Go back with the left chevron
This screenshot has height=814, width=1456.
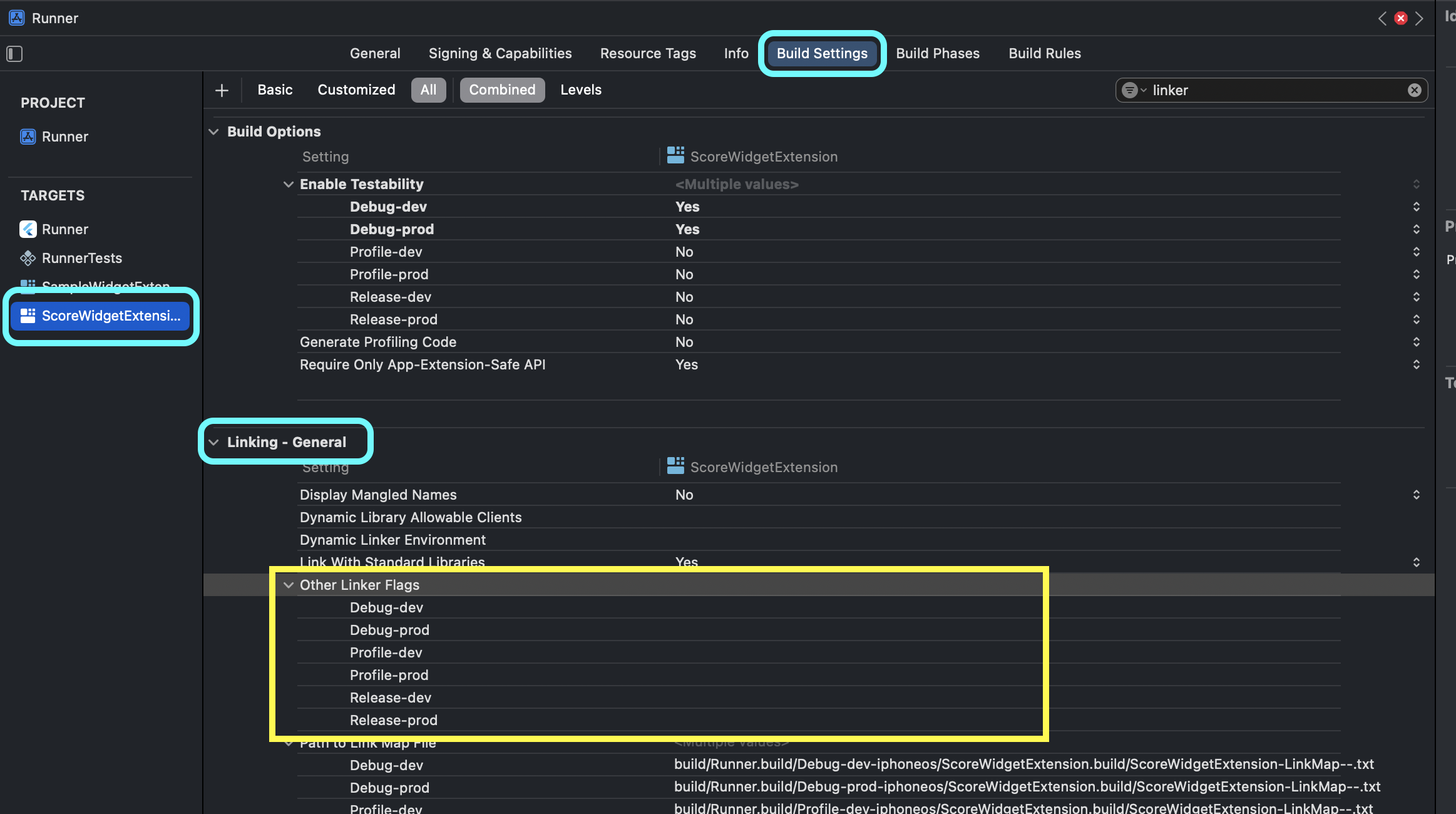click(1382, 18)
